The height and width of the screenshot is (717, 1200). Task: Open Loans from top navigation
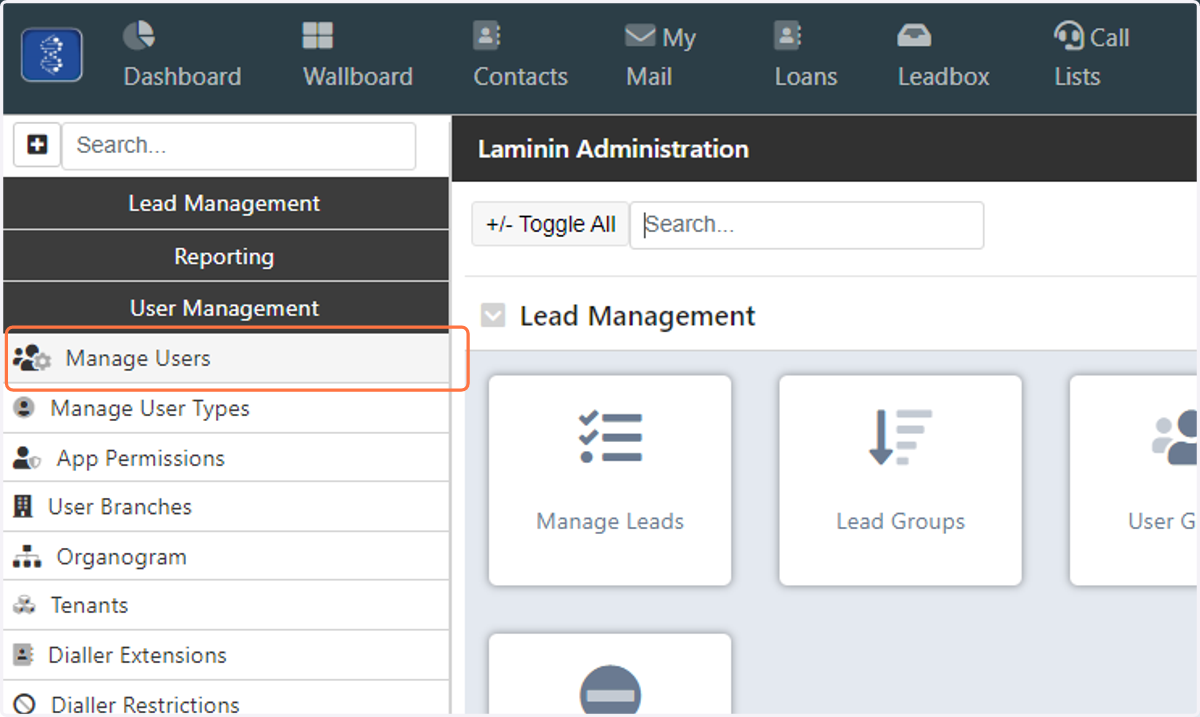pos(805,57)
